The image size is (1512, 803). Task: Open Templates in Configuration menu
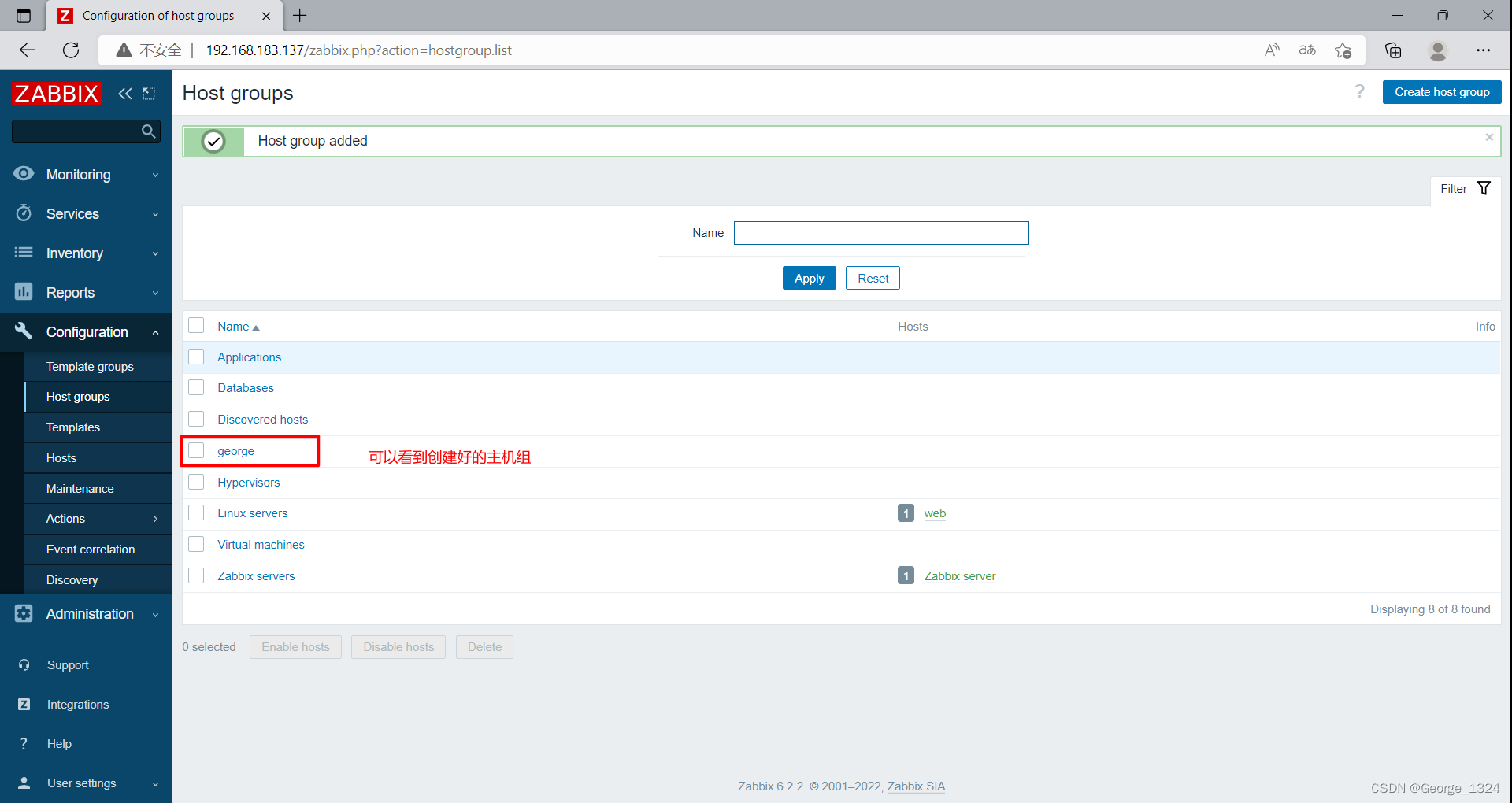click(x=73, y=427)
